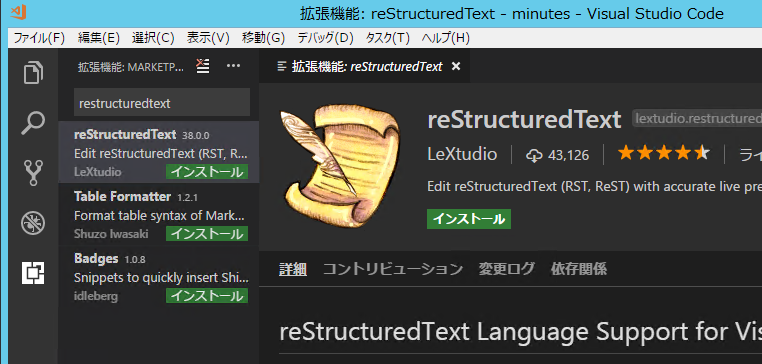This screenshot has height=364, width=762.
Task: Open the 編集(E) menu
Action: (99, 38)
